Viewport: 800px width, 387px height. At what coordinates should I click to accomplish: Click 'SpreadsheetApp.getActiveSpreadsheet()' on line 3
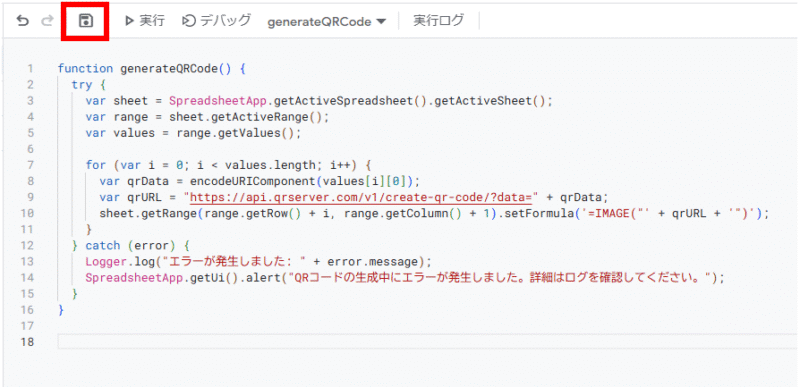click(x=297, y=100)
